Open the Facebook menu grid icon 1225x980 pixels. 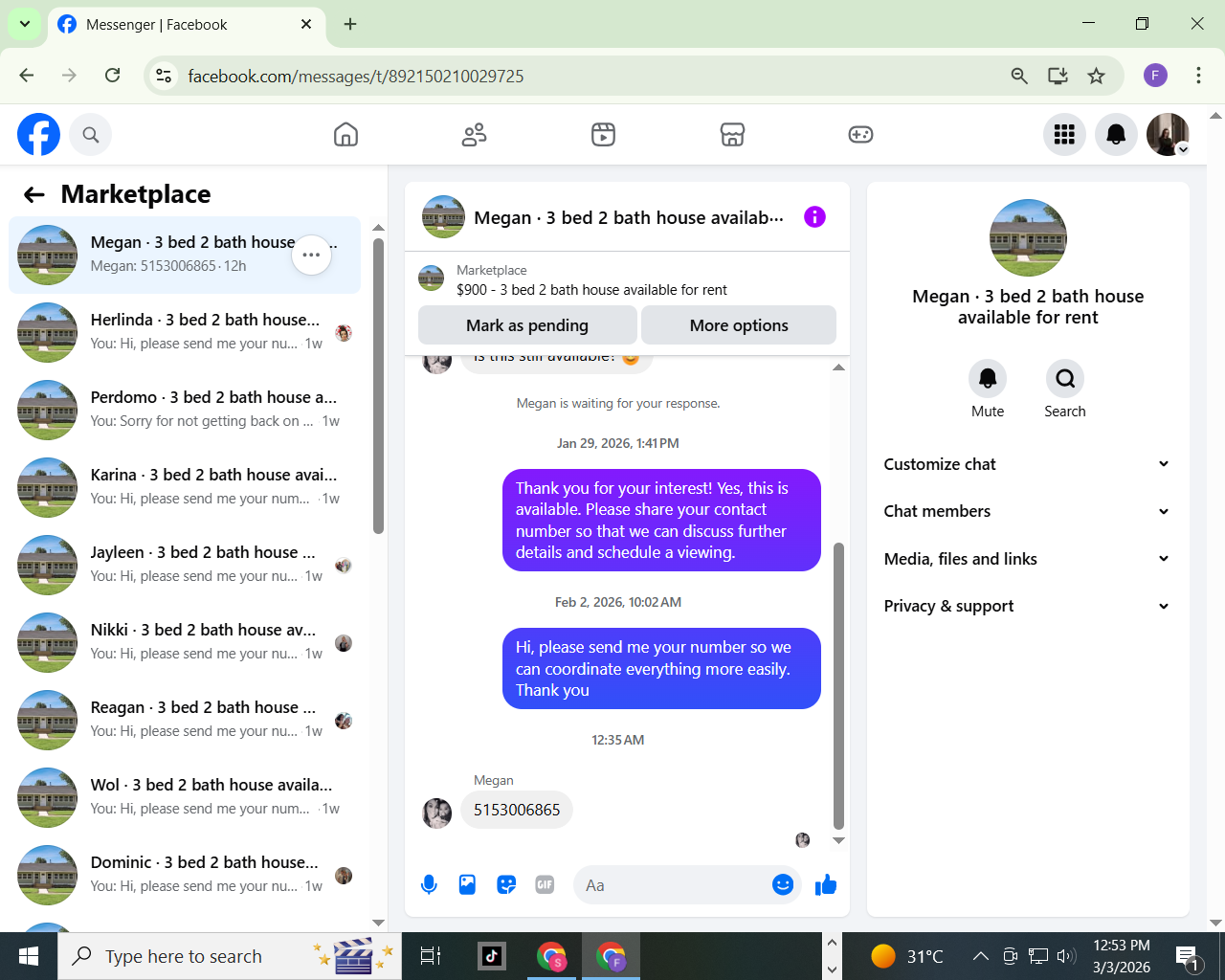tap(1064, 135)
